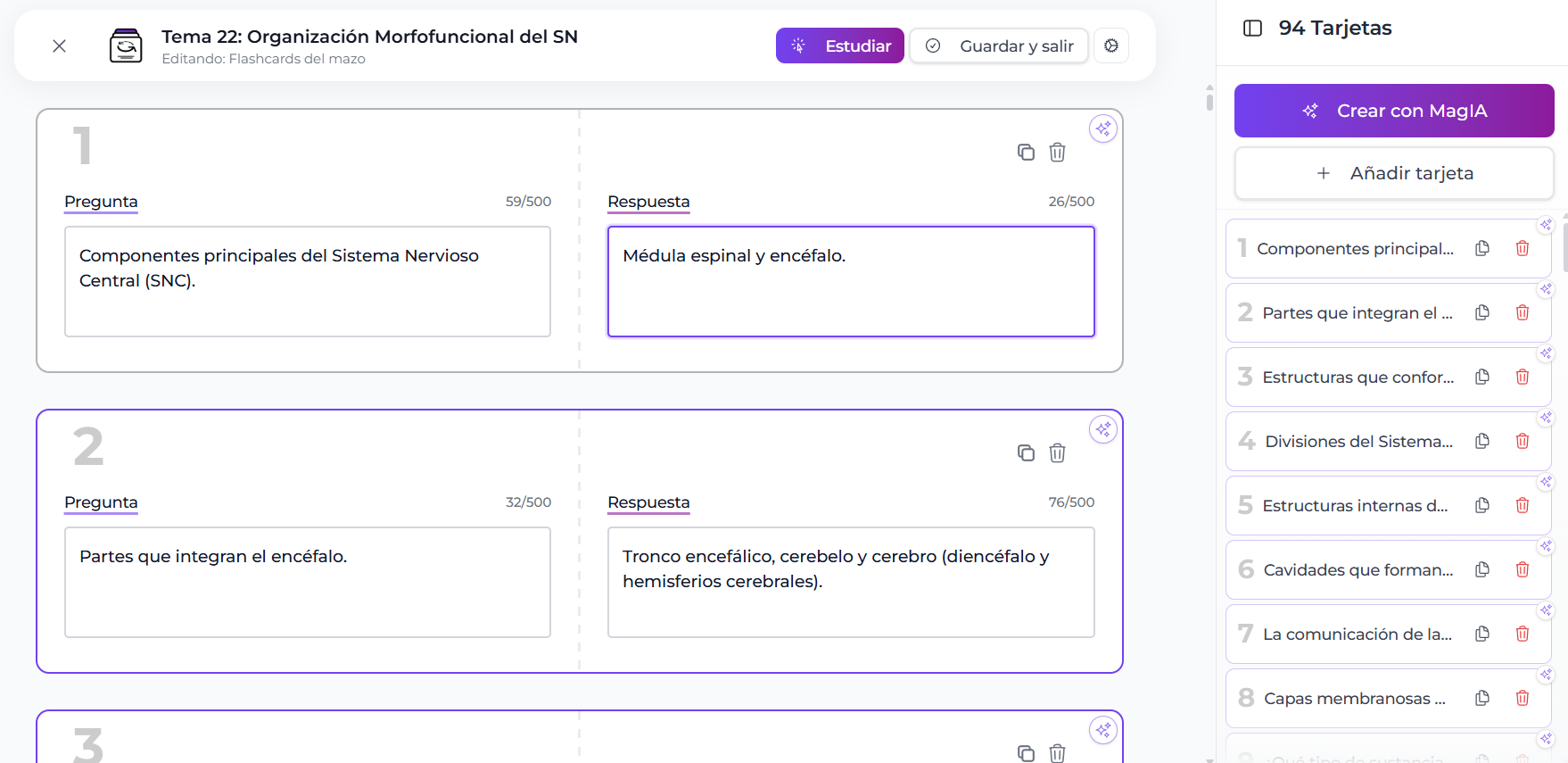
Task: Duplicate 'Cavidades que forman' card in sidebar
Action: coord(1481,569)
